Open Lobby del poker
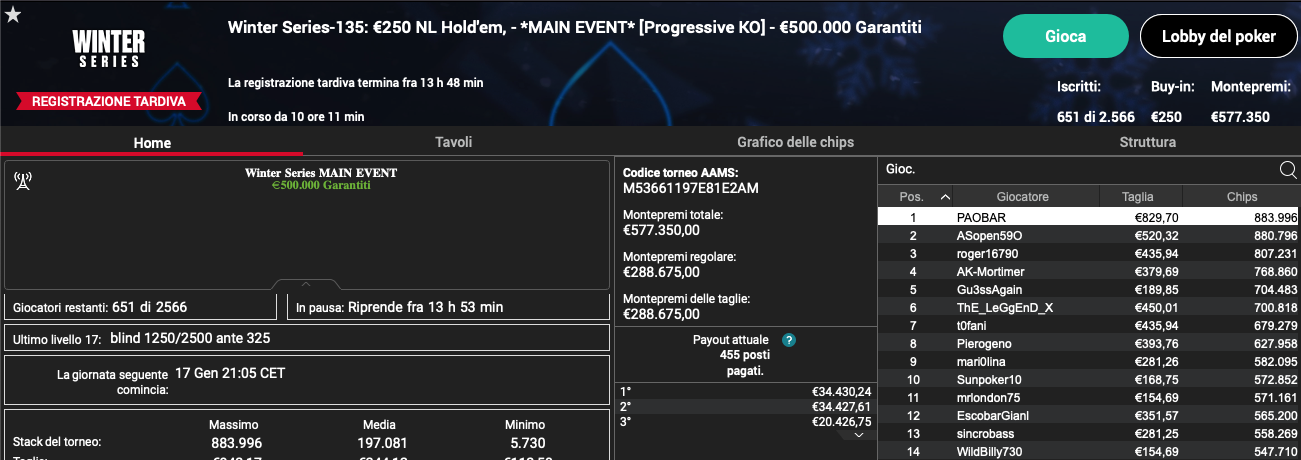 click(x=1218, y=36)
